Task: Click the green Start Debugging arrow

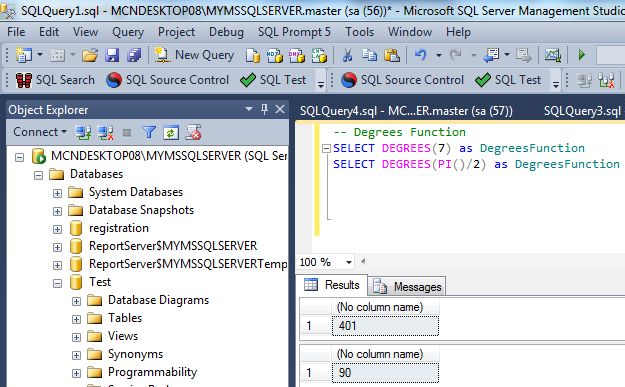Action: pos(582,55)
